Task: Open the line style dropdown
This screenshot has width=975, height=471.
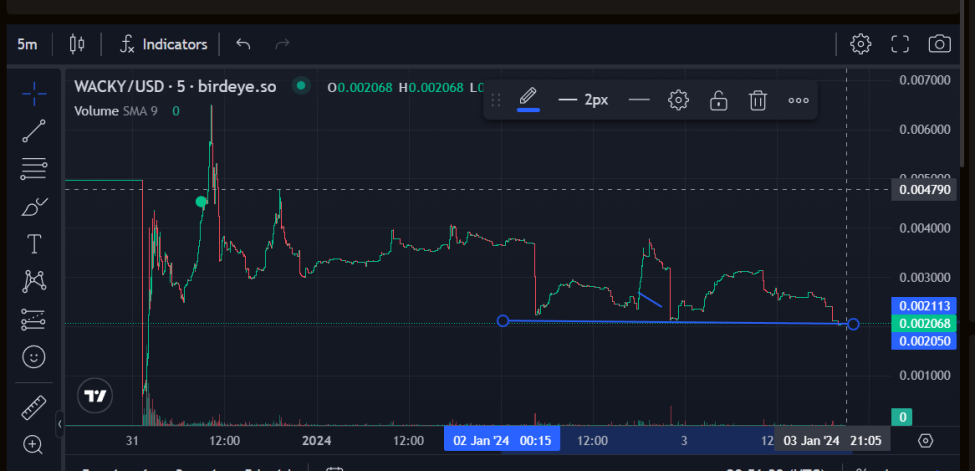Action: (x=639, y=100)
